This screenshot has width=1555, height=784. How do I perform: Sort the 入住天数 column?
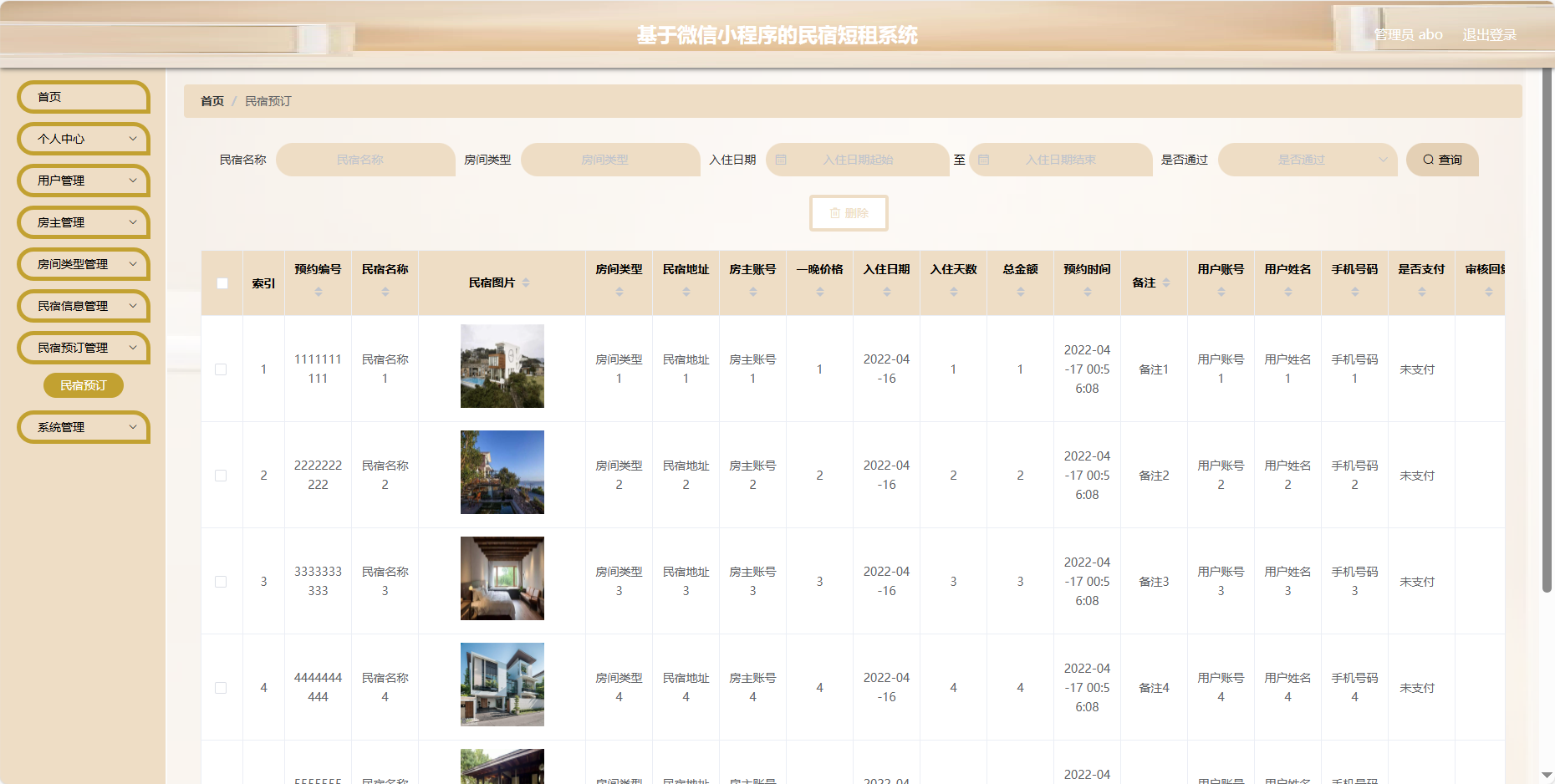point(953,292)
